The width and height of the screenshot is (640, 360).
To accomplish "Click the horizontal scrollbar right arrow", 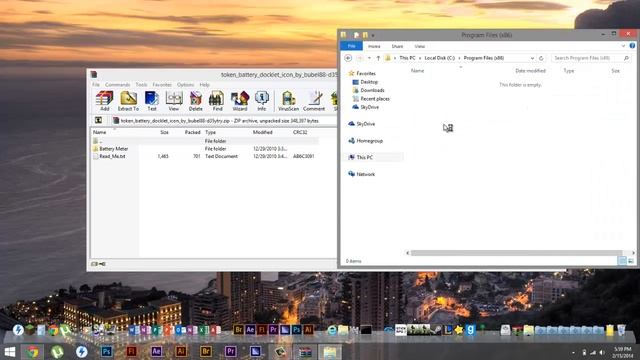I will [x=633, y=253].
